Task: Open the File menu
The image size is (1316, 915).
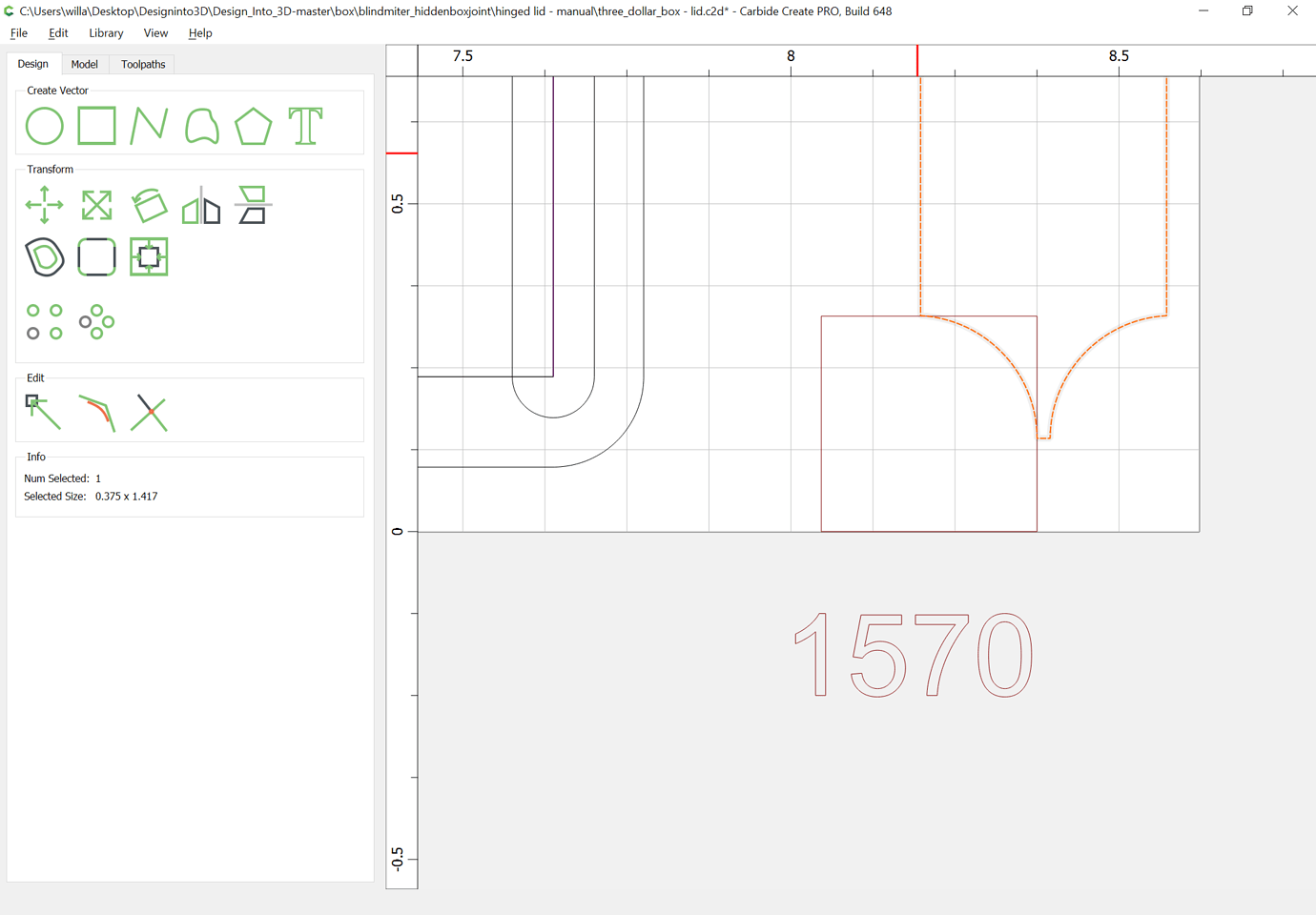Action: click(19, 33)
